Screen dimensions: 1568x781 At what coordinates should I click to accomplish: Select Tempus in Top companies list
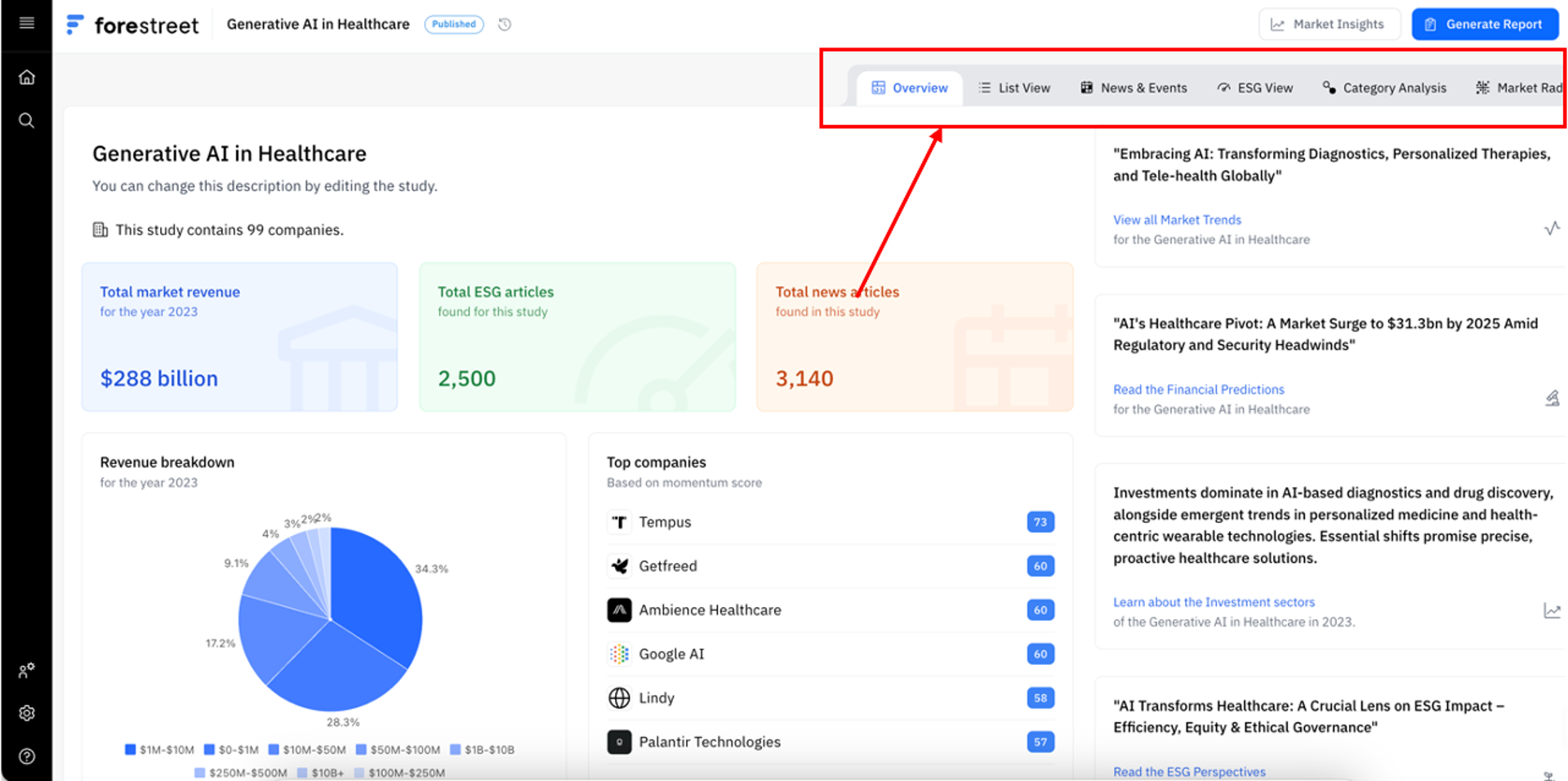[x=665, y=522]
